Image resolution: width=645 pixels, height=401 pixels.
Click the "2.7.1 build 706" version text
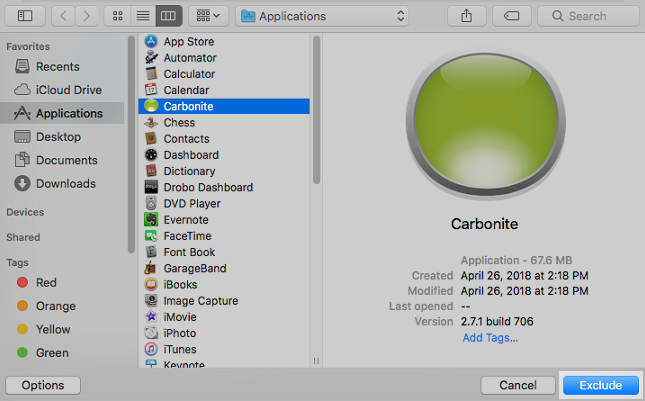[x=497, y=321]
